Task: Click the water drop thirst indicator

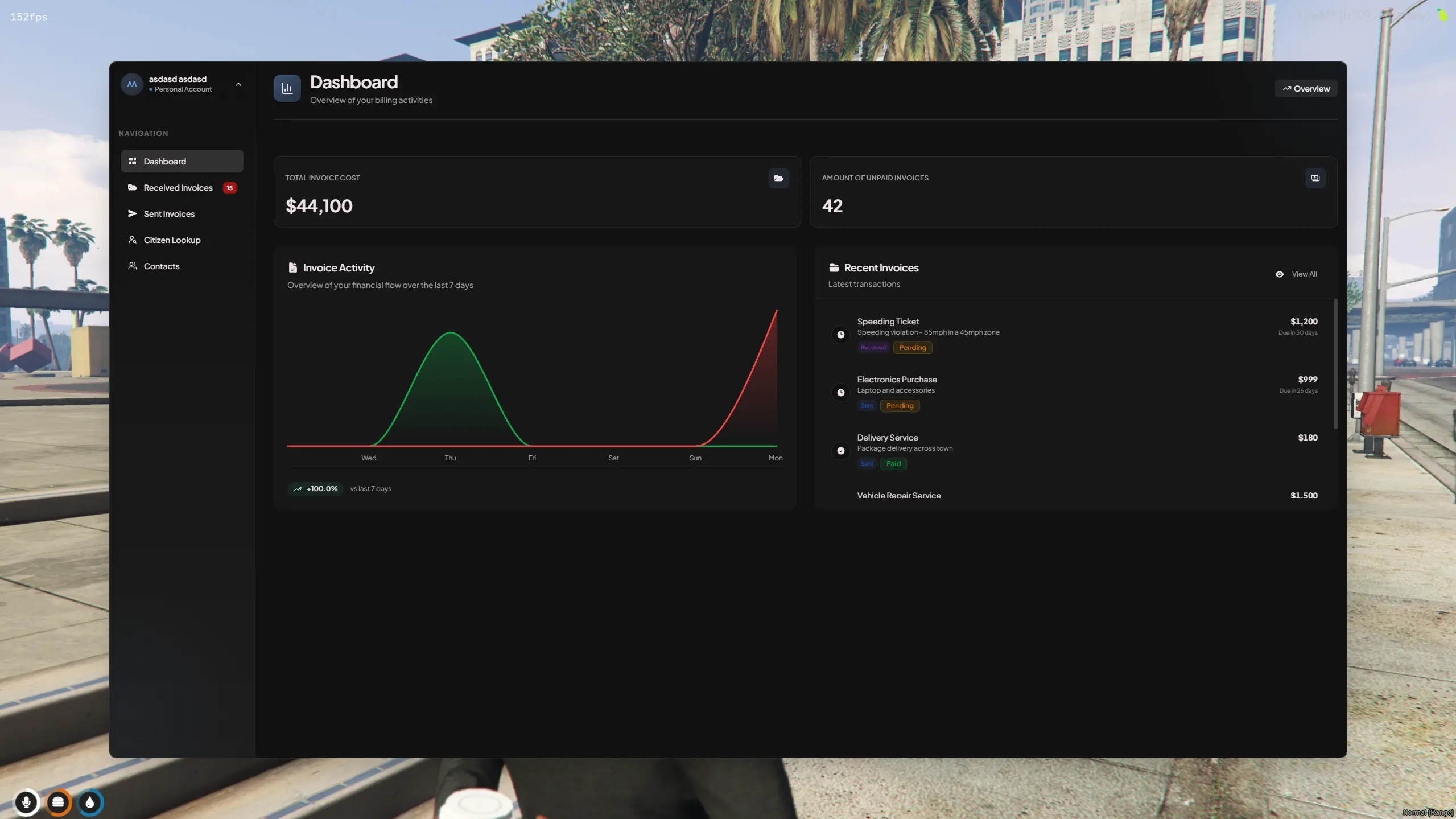Action: tap(89, 802)
